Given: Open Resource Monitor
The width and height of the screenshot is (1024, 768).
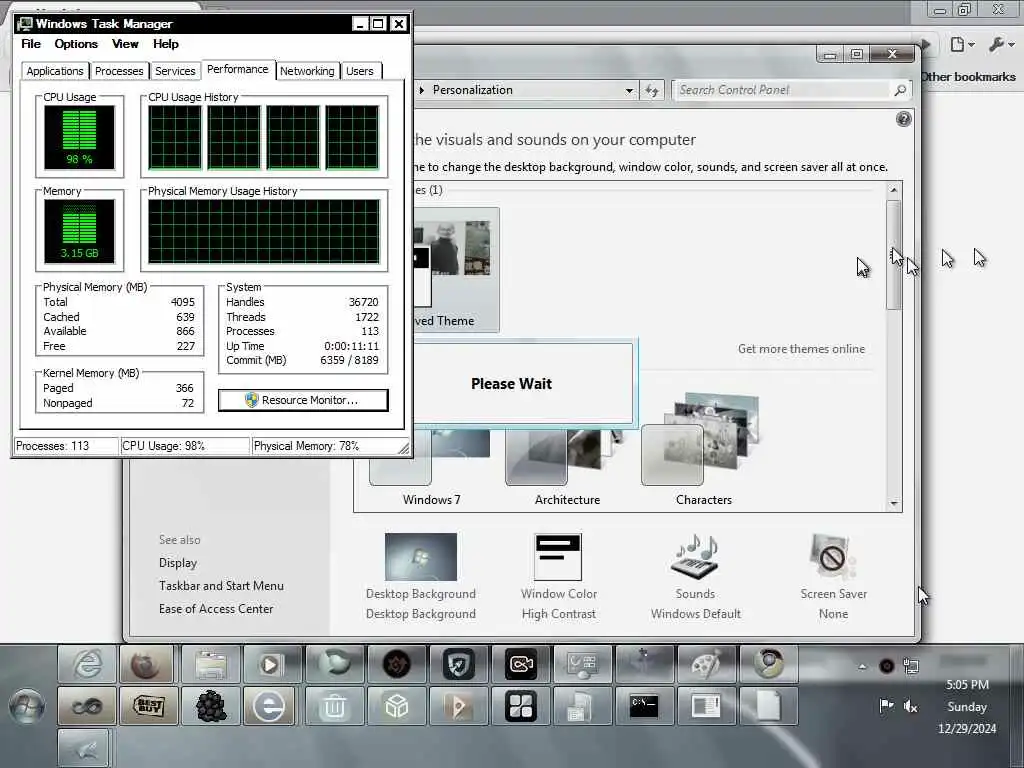Looking at the screenshot, I should pyautogui.click(x=303, y=400).
